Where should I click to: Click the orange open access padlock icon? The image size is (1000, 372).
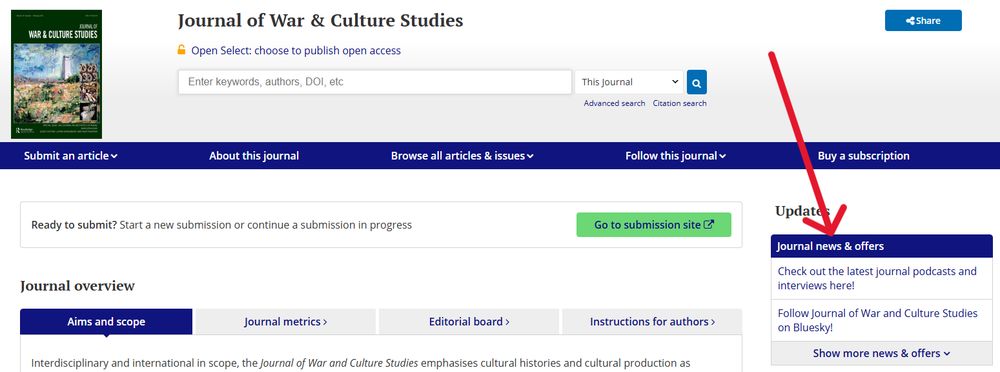click(182, 50)
